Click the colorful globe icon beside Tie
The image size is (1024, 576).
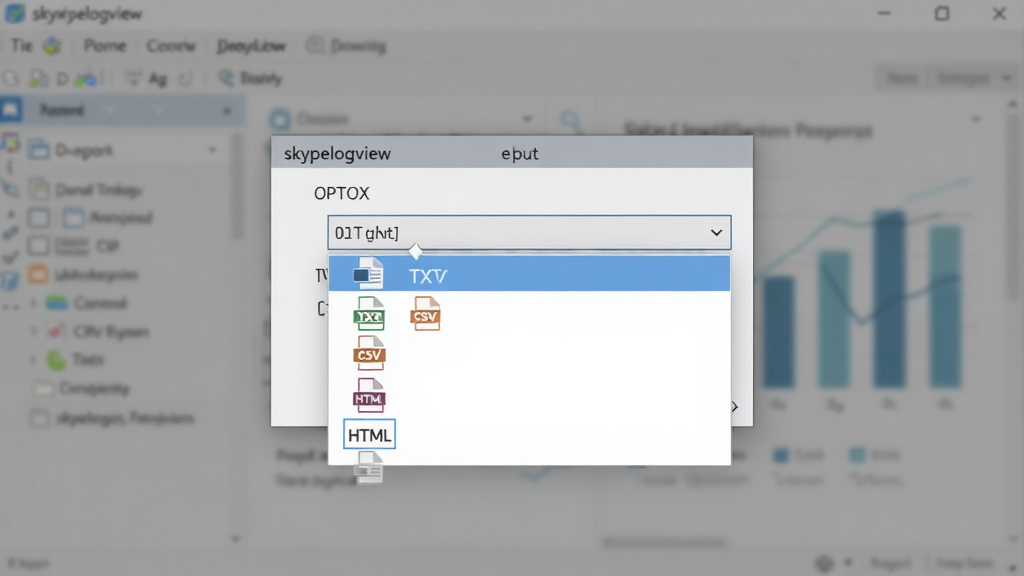tap(52, 46)
